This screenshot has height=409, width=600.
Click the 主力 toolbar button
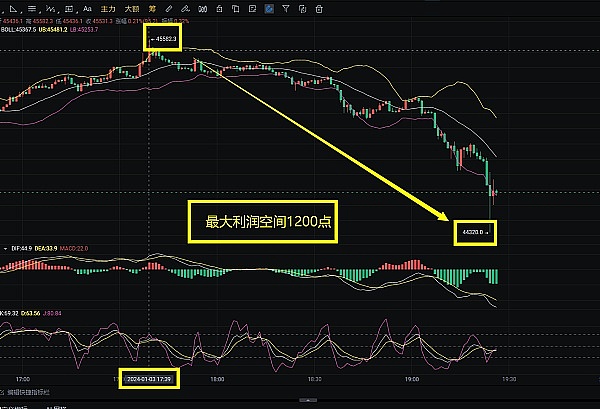(x=108, y=6)
